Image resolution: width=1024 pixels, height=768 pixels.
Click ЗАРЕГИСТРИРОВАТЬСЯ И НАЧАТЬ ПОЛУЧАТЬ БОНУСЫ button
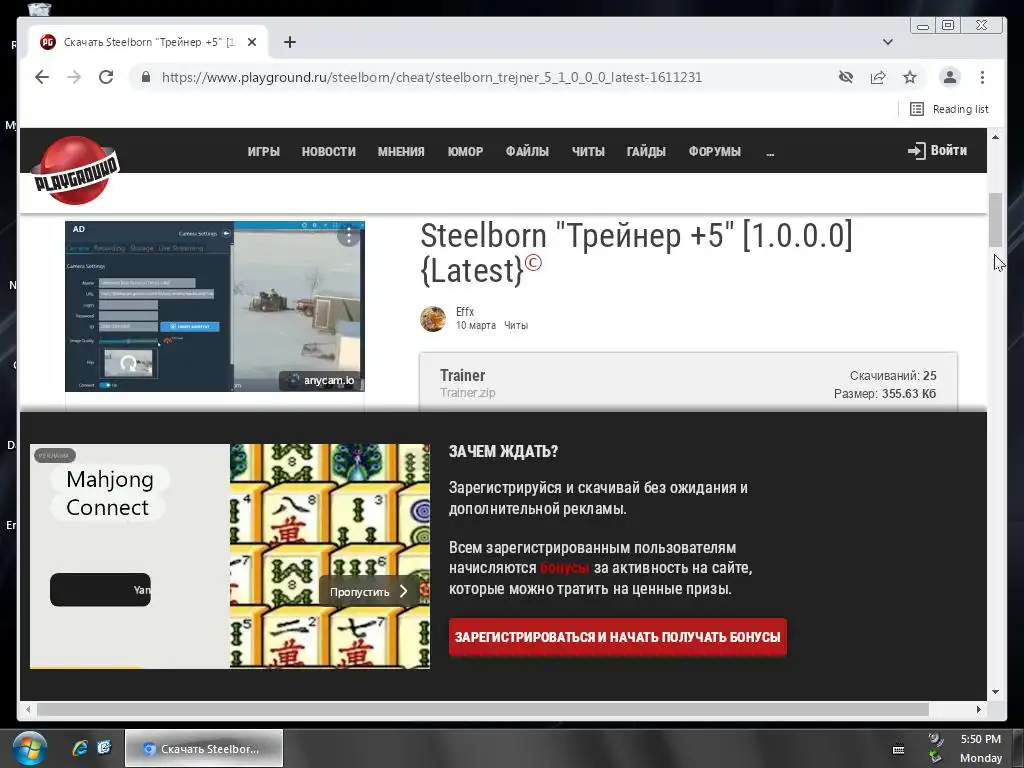click(x=618, y=637)
